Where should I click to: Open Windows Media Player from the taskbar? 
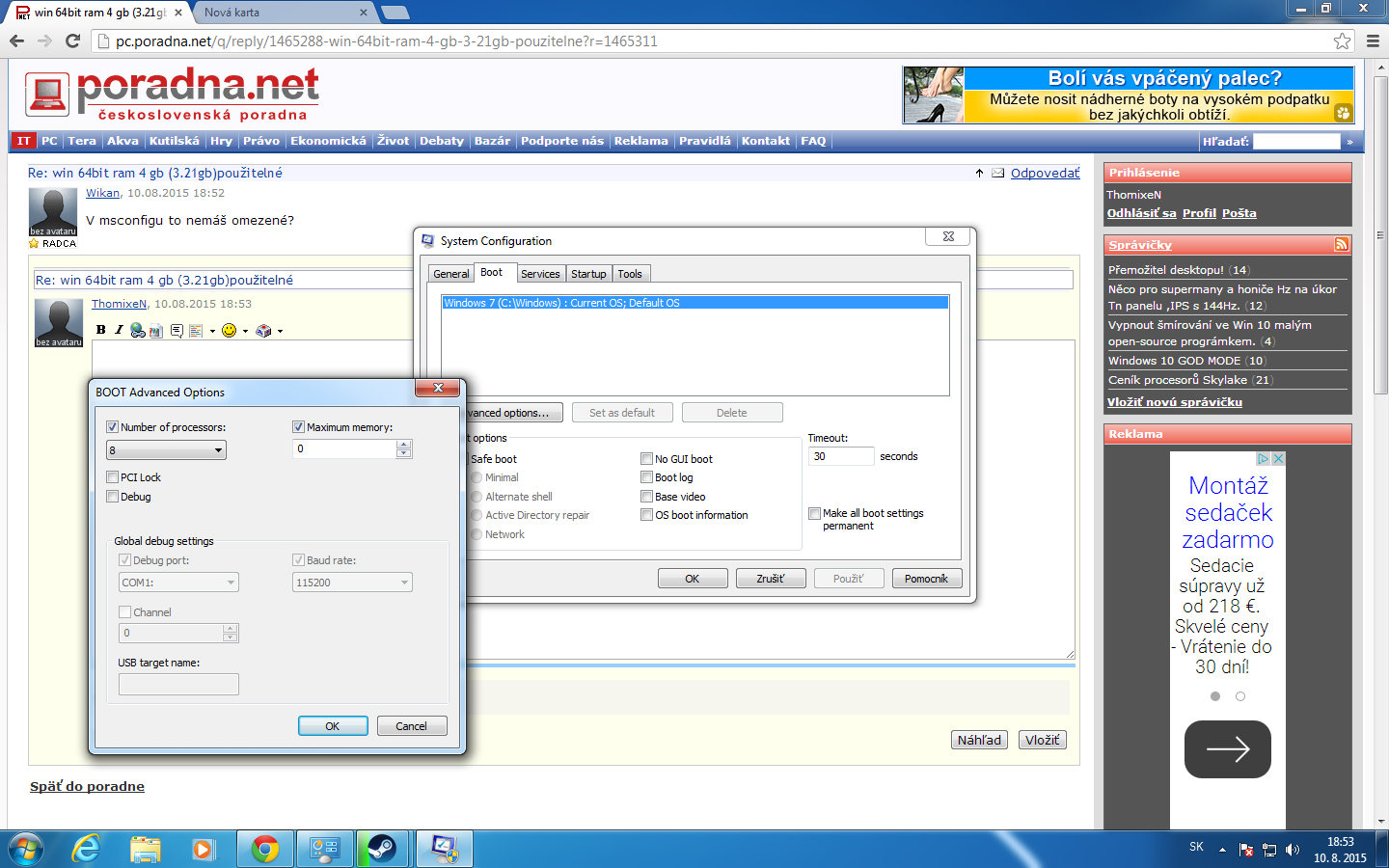coord(203,849)
